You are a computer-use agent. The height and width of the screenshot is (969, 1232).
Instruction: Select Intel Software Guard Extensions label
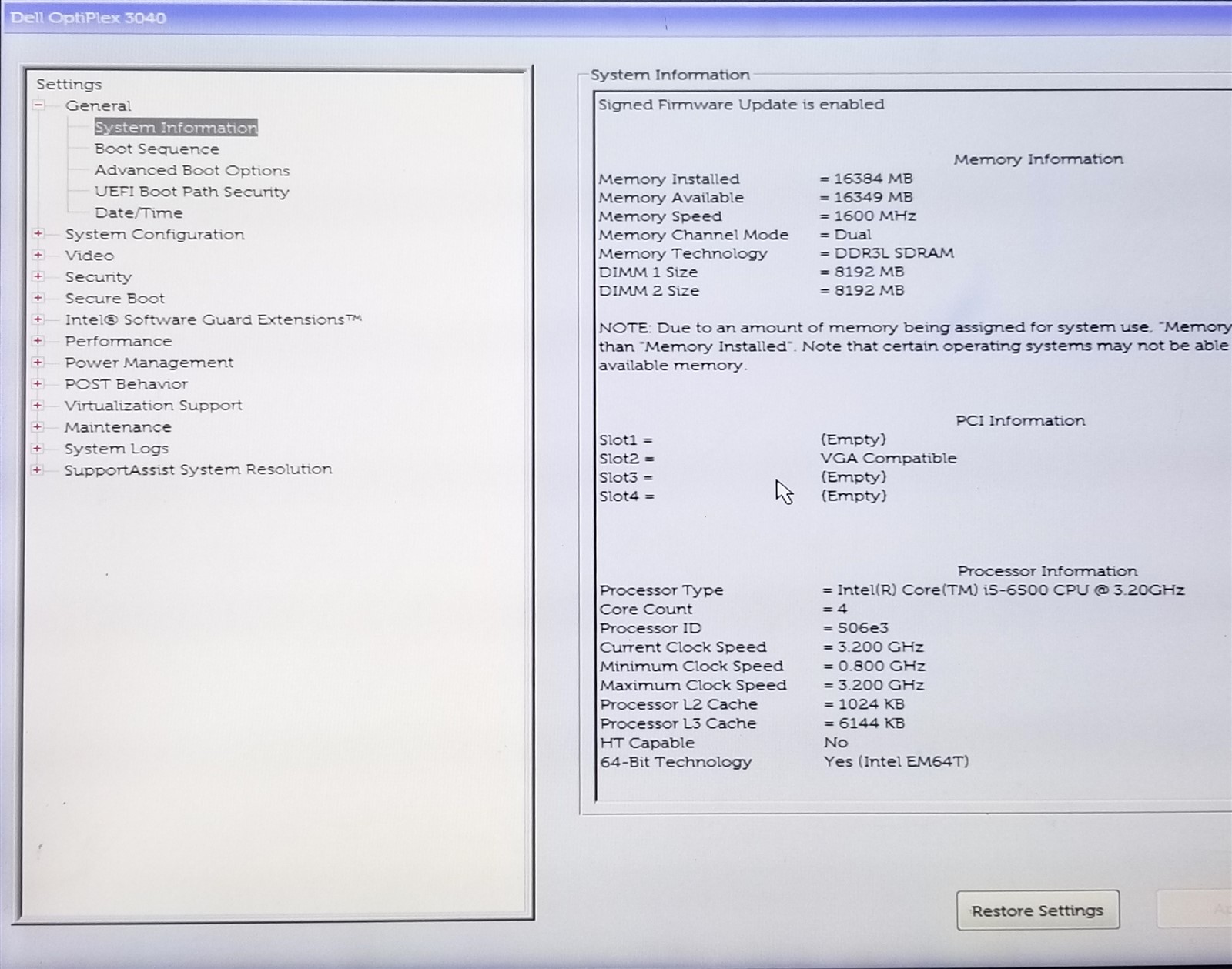point(213,319)
